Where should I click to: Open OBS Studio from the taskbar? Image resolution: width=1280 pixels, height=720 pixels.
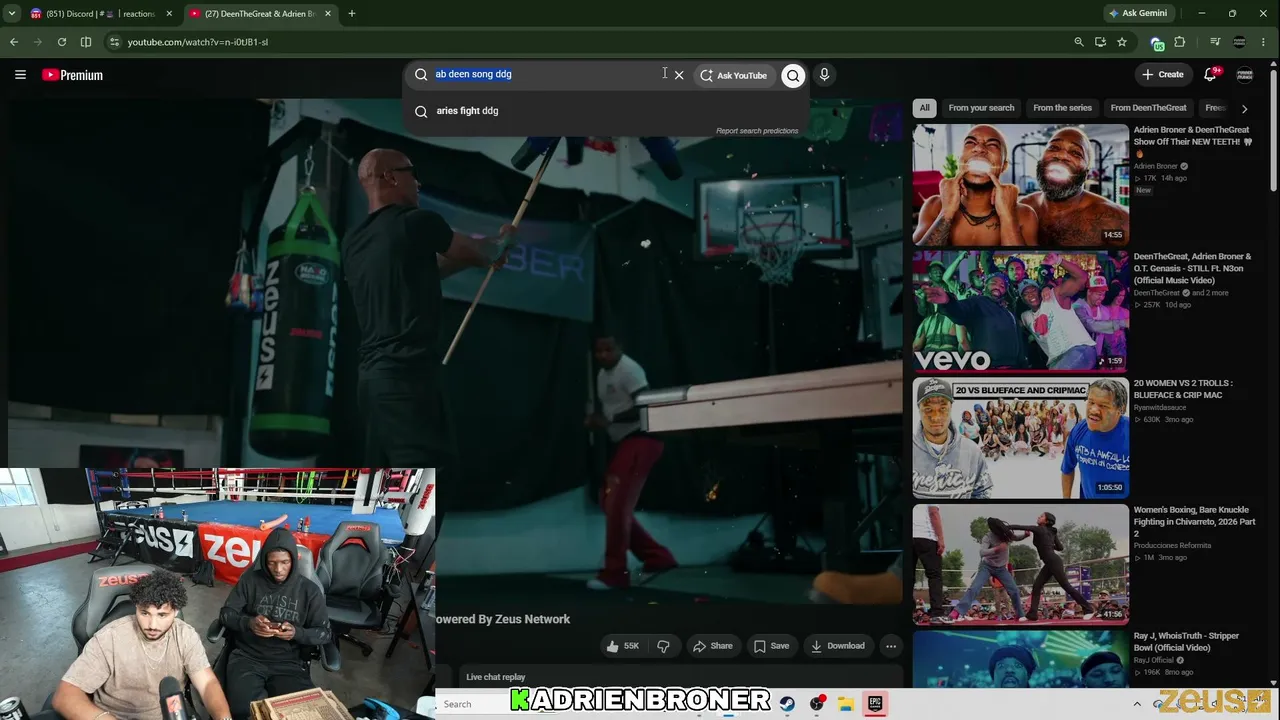(x=817, y=704)
